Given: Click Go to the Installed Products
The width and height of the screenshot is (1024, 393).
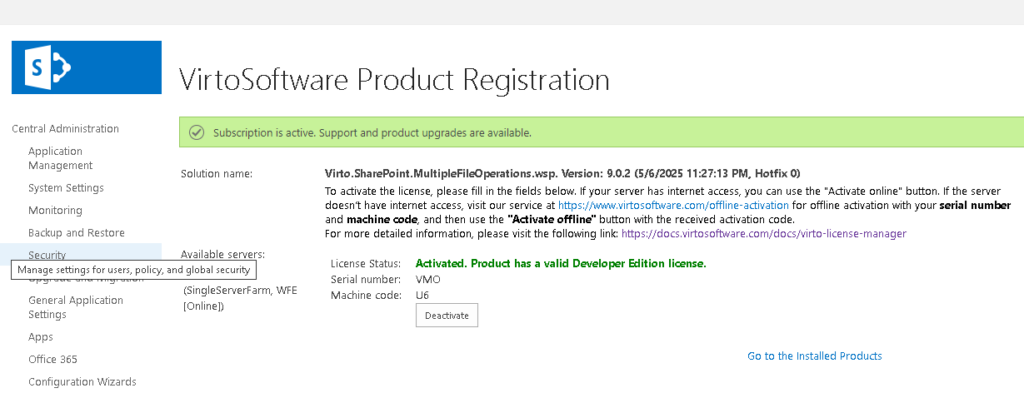Looking at the screenshot, I should click(x=814, y=356).
